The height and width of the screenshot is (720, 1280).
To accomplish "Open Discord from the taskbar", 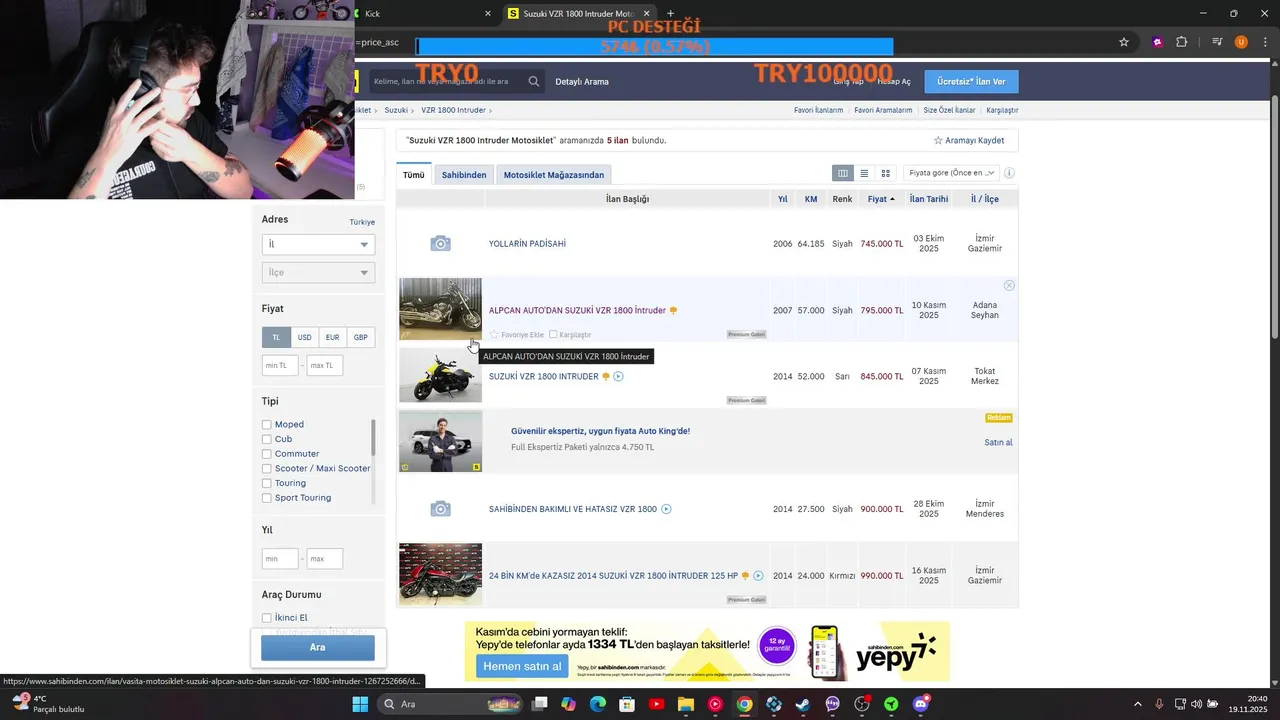I will 920,704.
